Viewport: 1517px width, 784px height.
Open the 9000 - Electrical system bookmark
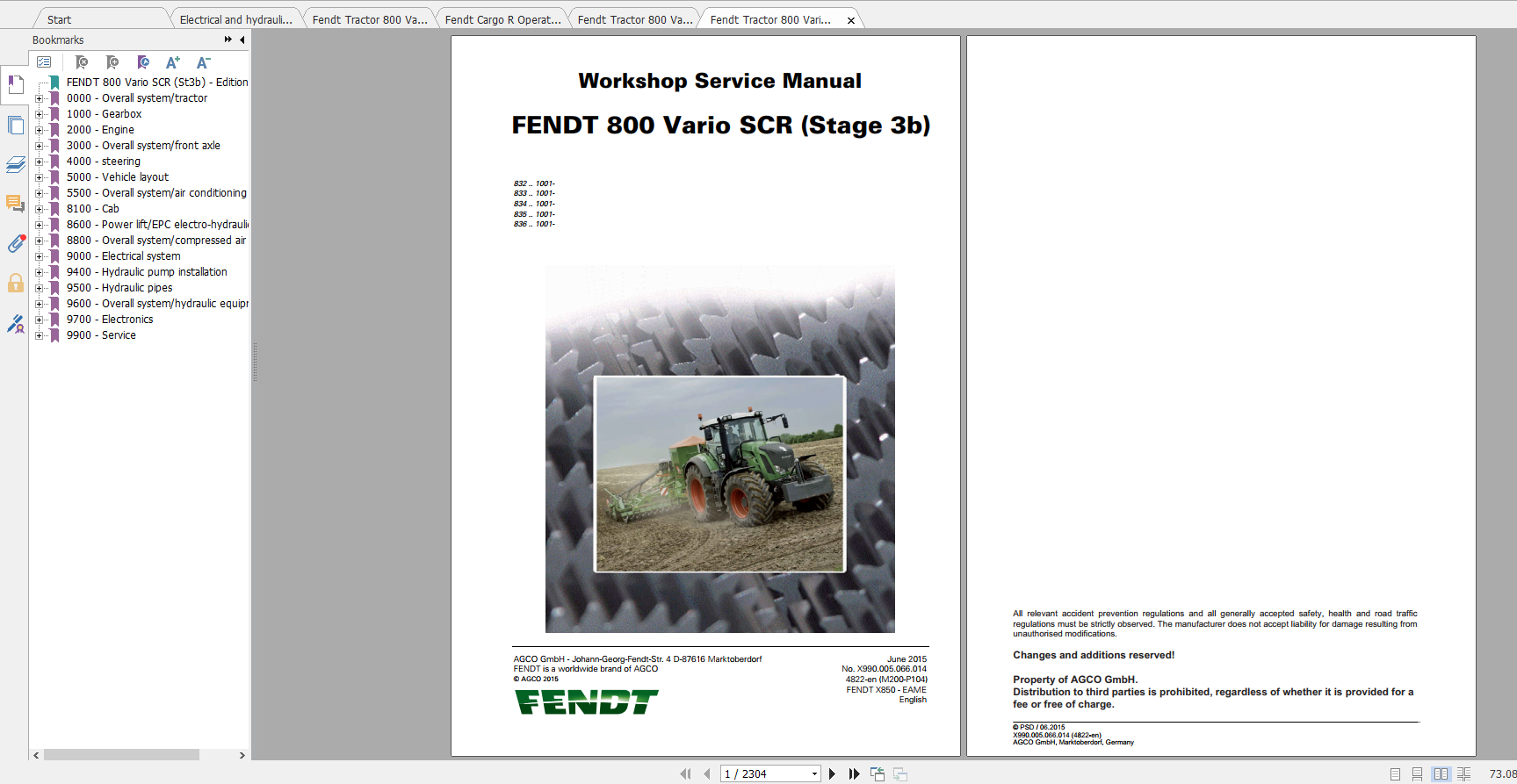124,256
